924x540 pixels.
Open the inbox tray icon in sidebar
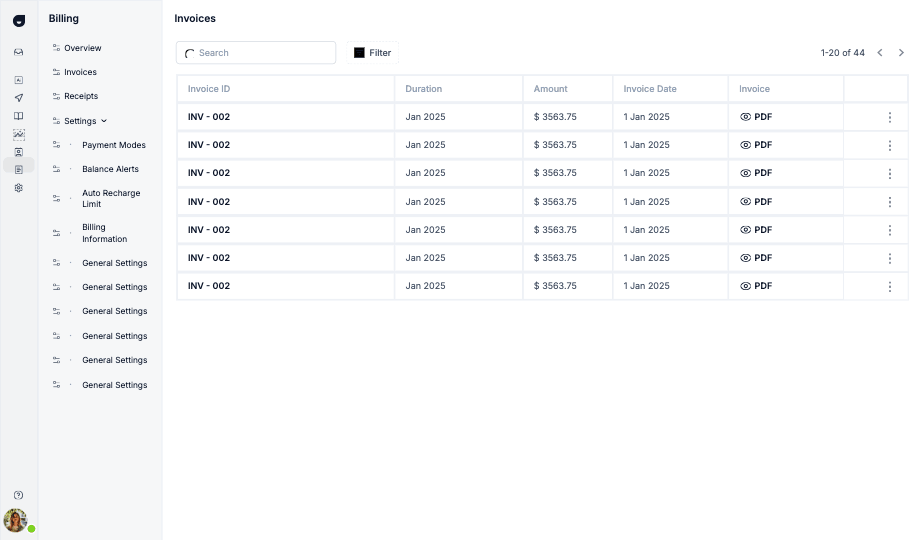click(19, 52)
